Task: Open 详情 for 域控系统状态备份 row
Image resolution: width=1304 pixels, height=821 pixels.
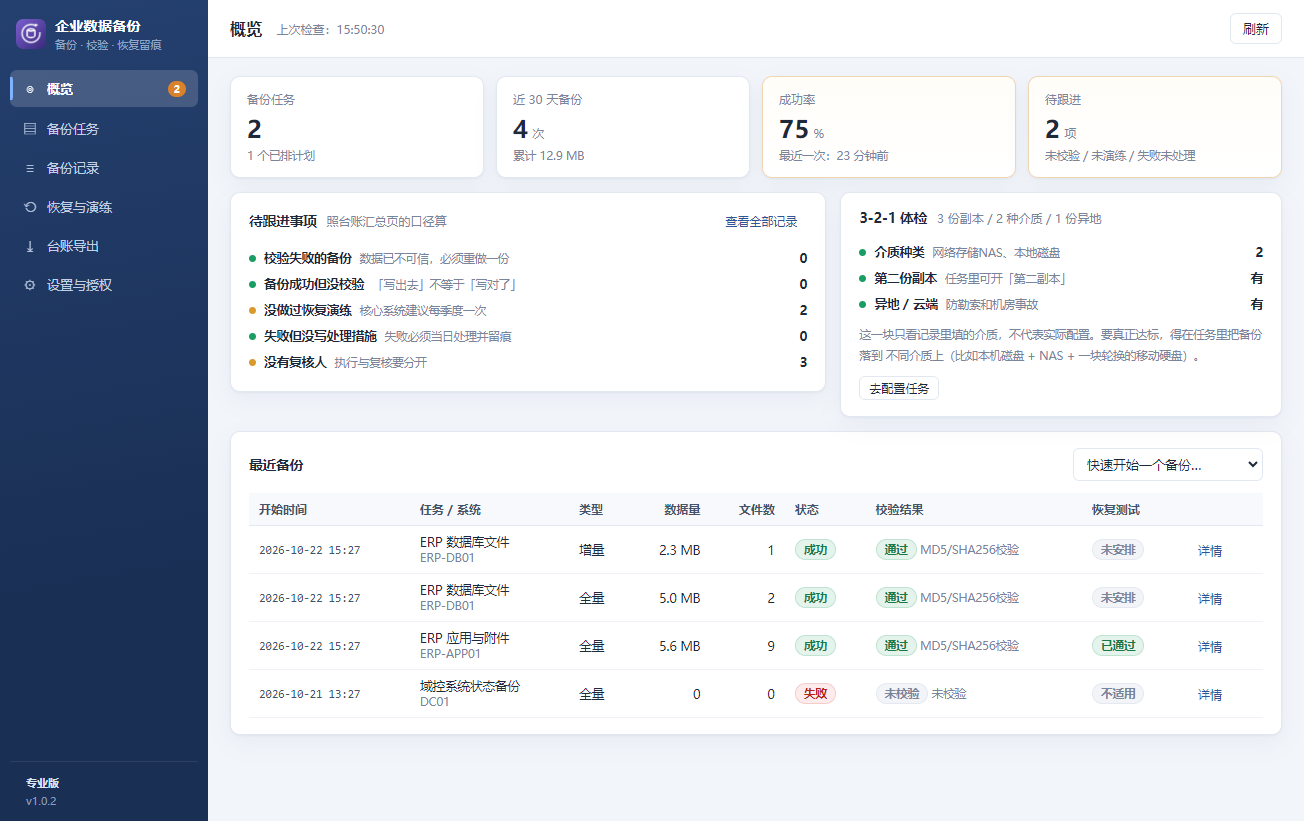Action: (1210, 695)
